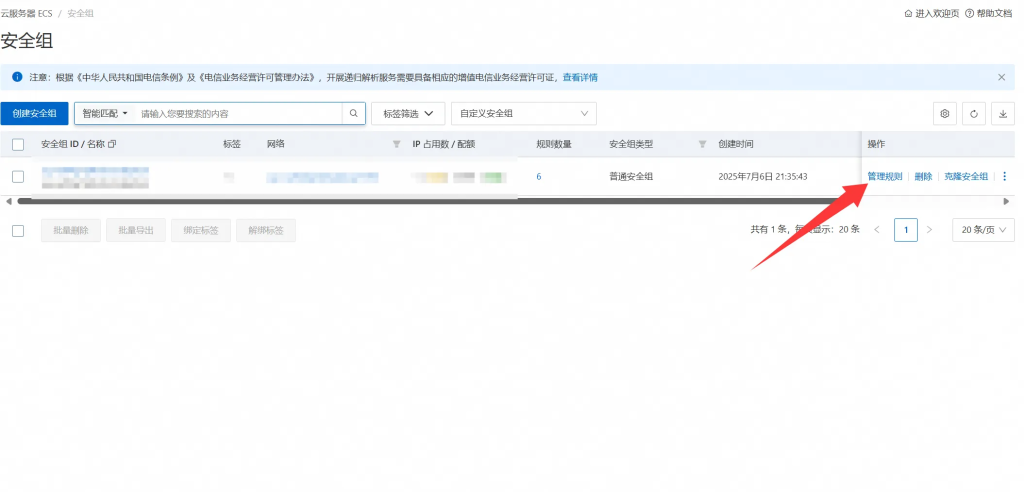Click the 创建安全组 button

(x=35, y=114)
